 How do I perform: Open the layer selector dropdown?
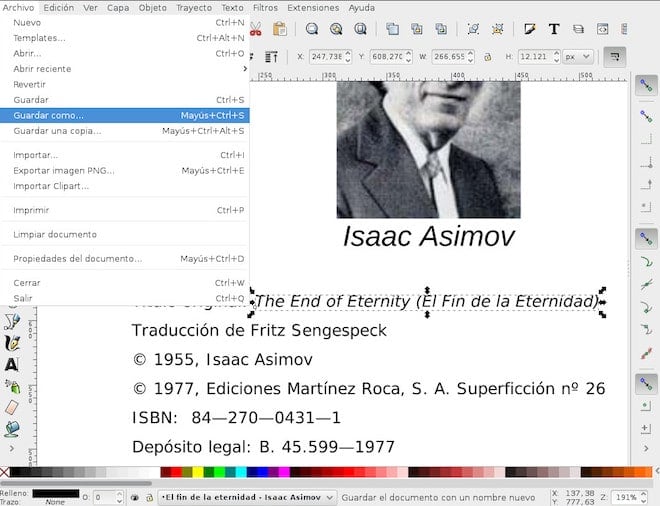pyautogui.click(x=247, y=498)
